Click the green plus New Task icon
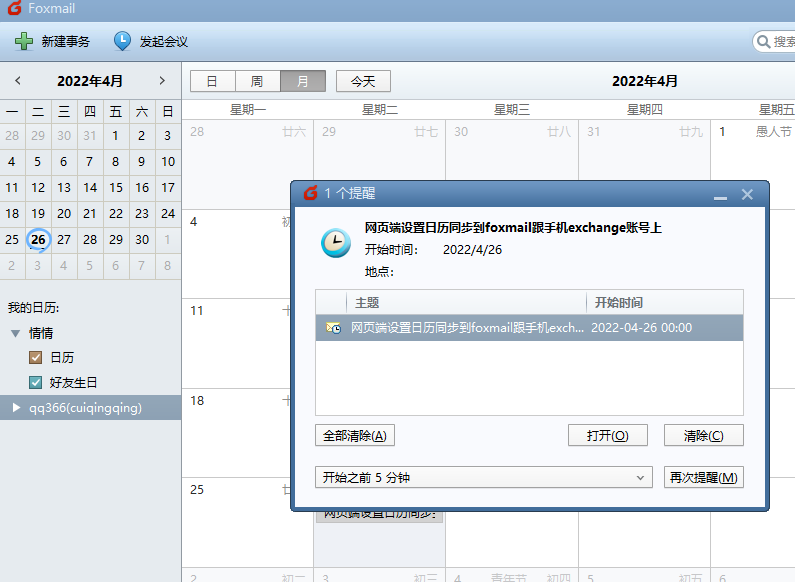The image size is (795, 582). pos(24,41)
